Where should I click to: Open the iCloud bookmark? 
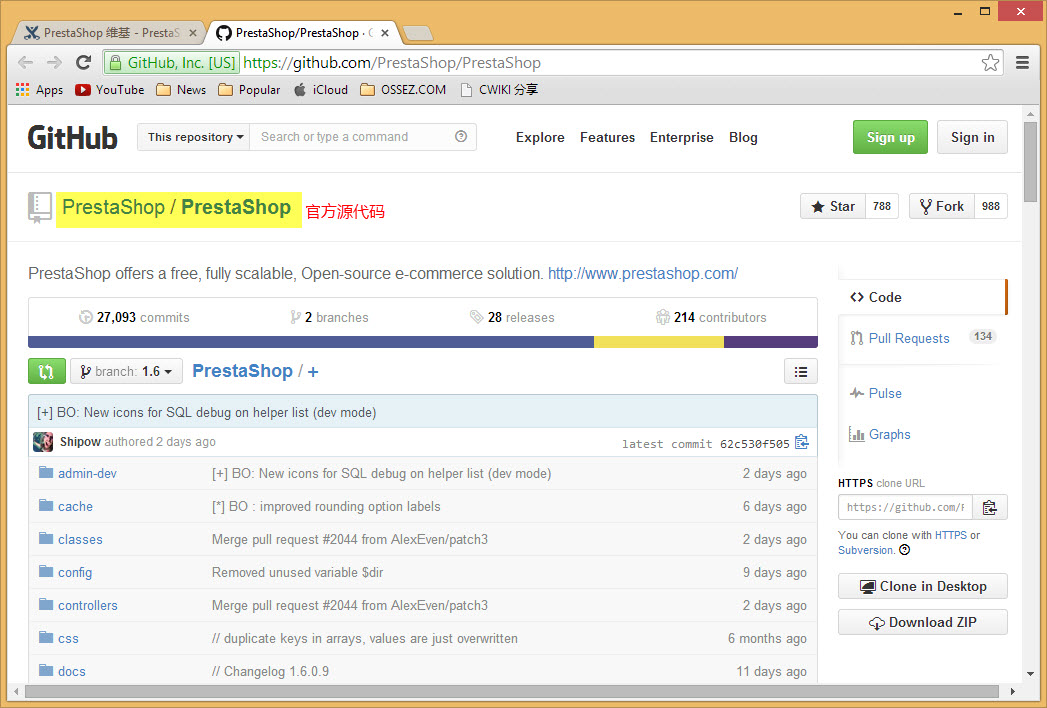click(321, 90)
